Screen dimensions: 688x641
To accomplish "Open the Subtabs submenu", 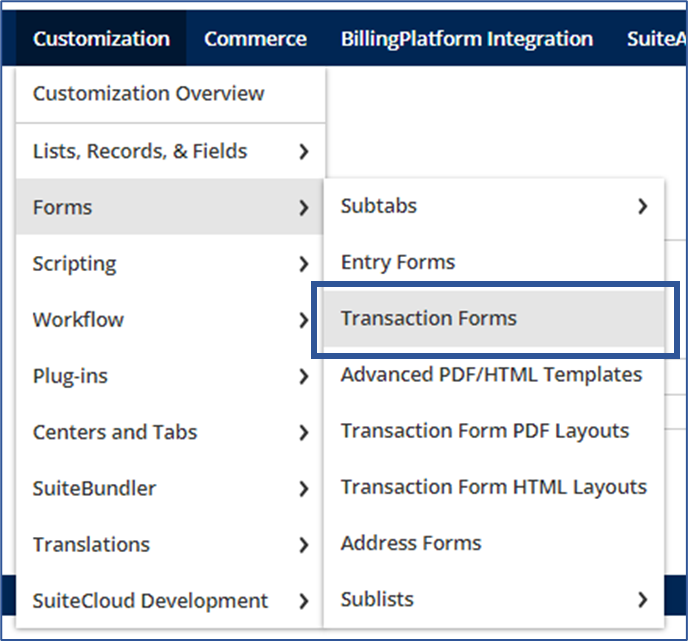I will tap(494, 206).
